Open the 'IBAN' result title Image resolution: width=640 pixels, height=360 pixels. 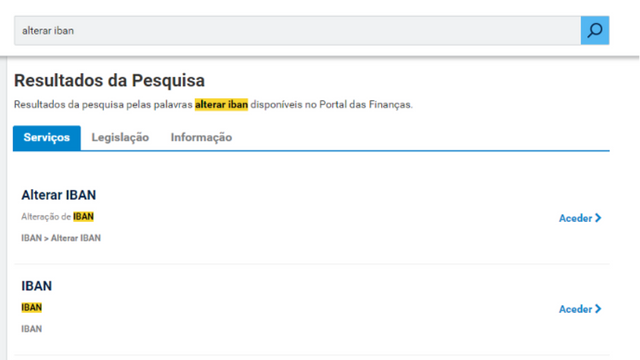tap(36, 286)
